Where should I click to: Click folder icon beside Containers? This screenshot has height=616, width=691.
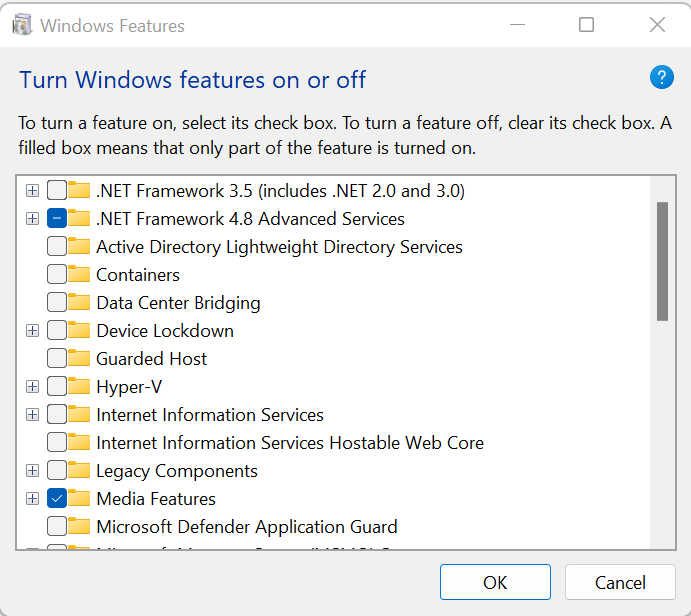pyautogui.click(x=79, y=274)
